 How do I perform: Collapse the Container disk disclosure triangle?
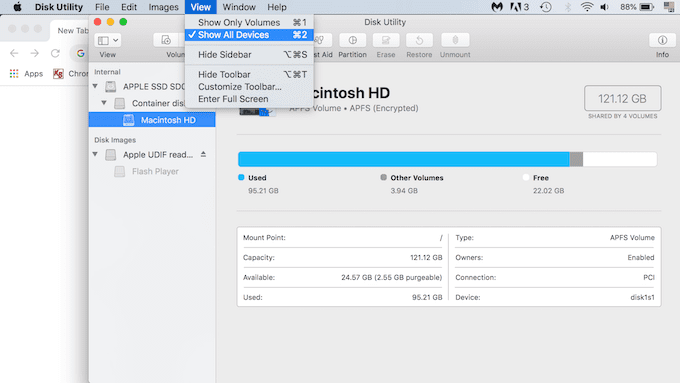point(104,103)
